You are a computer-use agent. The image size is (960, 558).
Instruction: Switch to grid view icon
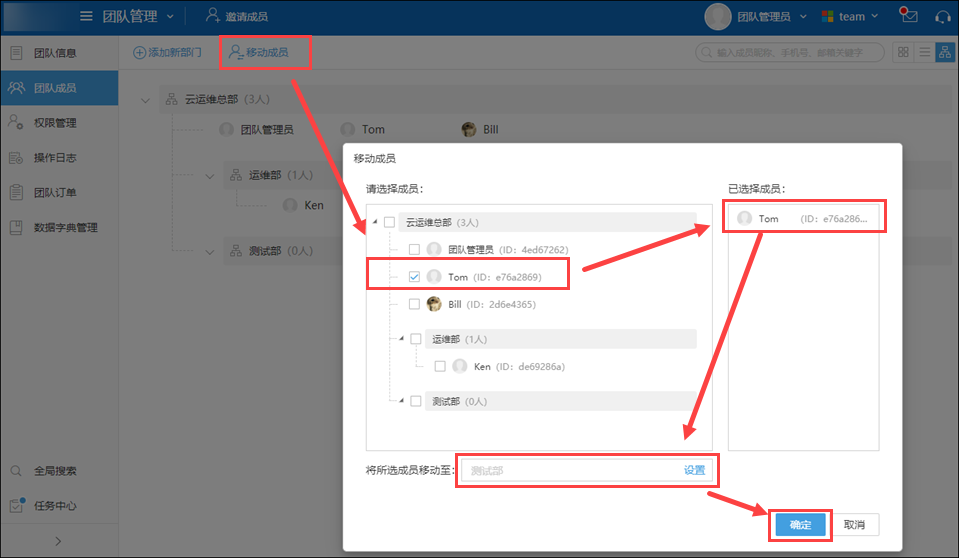point(903,52)
